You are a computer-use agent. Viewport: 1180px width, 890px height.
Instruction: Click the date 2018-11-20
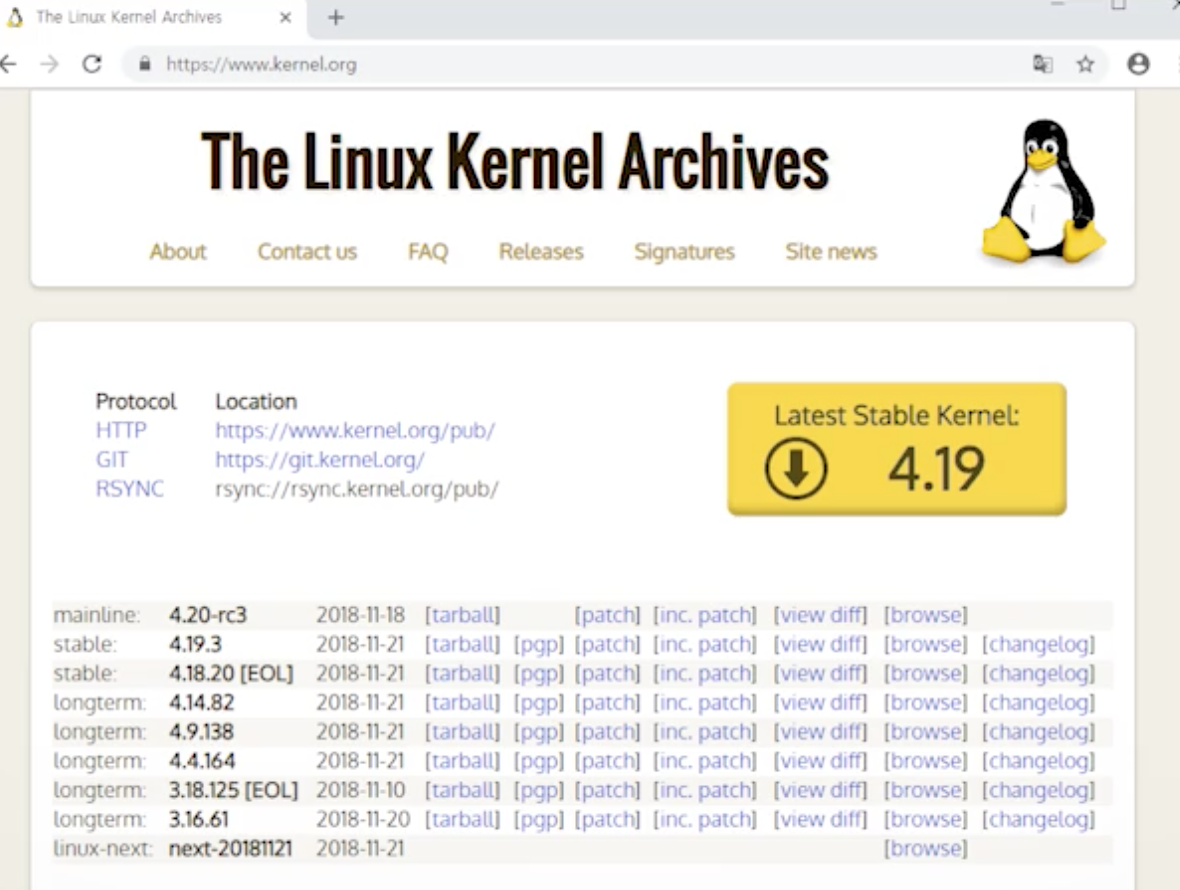[x=363, y=819]
